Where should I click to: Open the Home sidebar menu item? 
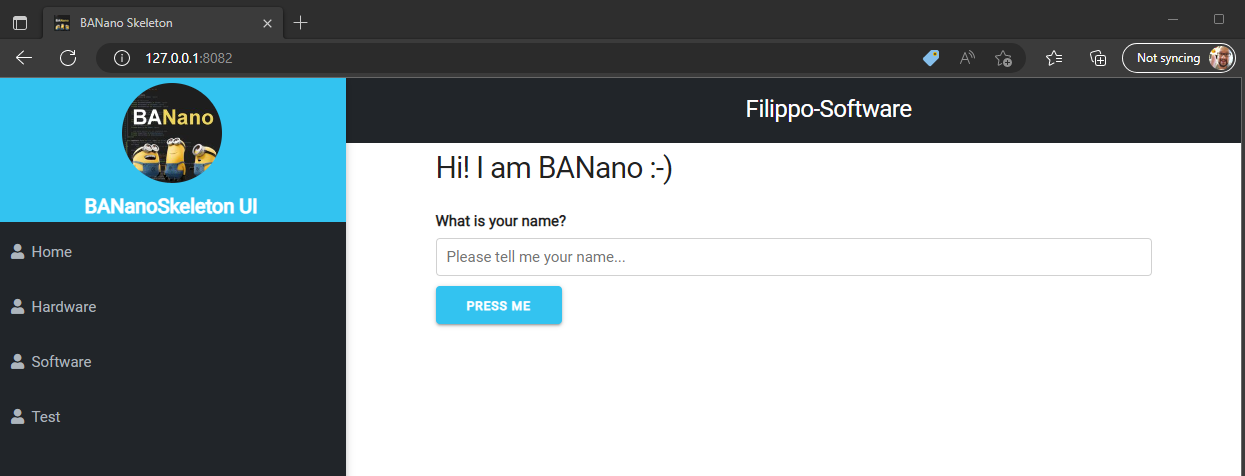[51, 252]
